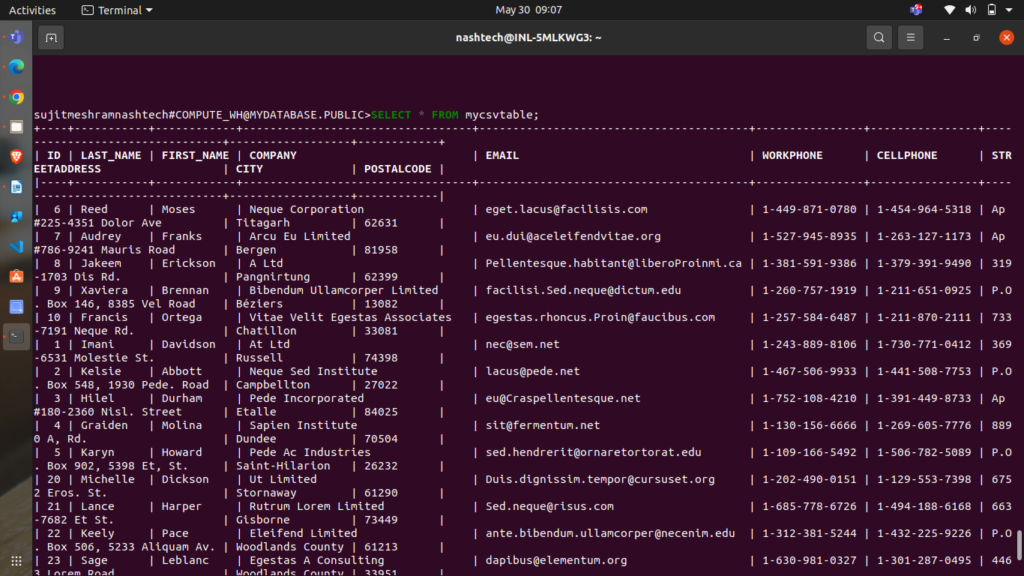
Task: Open the Activities overview
Action: click(x=32, y=10)
